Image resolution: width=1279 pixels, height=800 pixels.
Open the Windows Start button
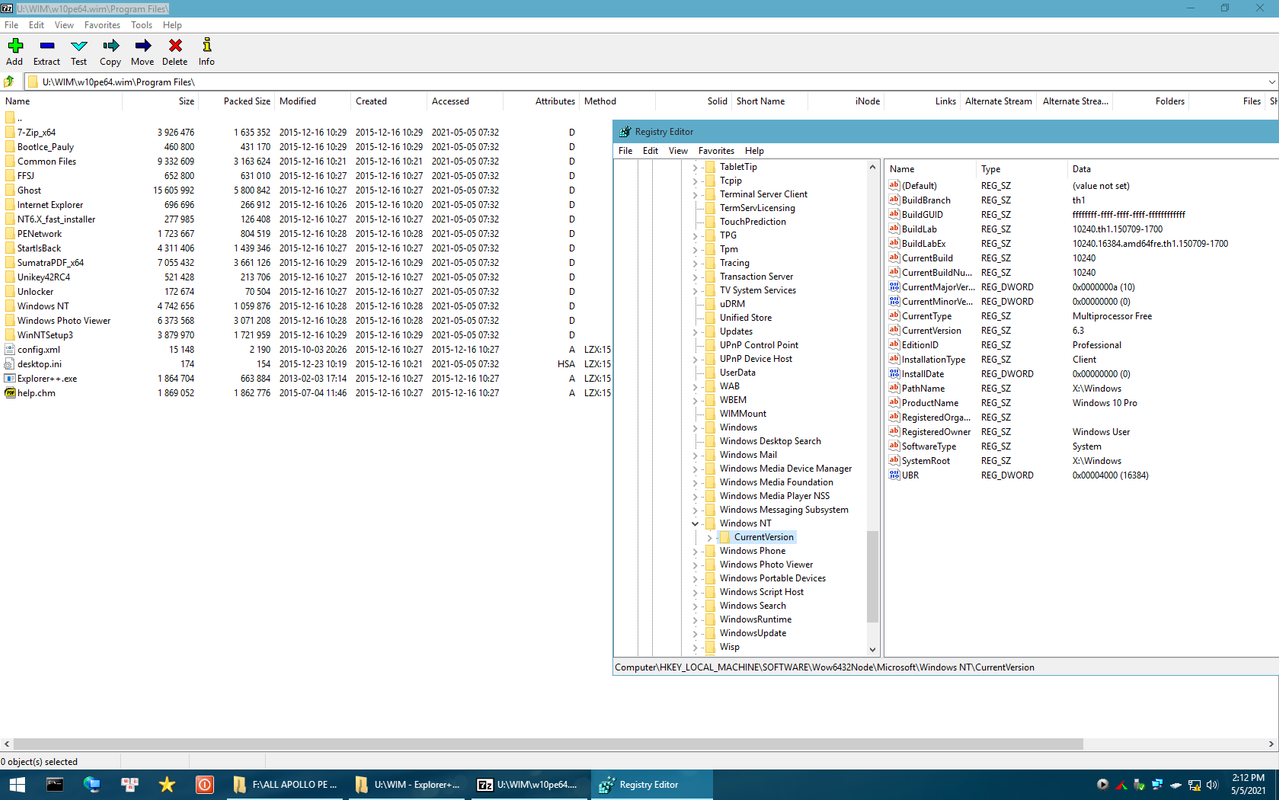[18, 785]
